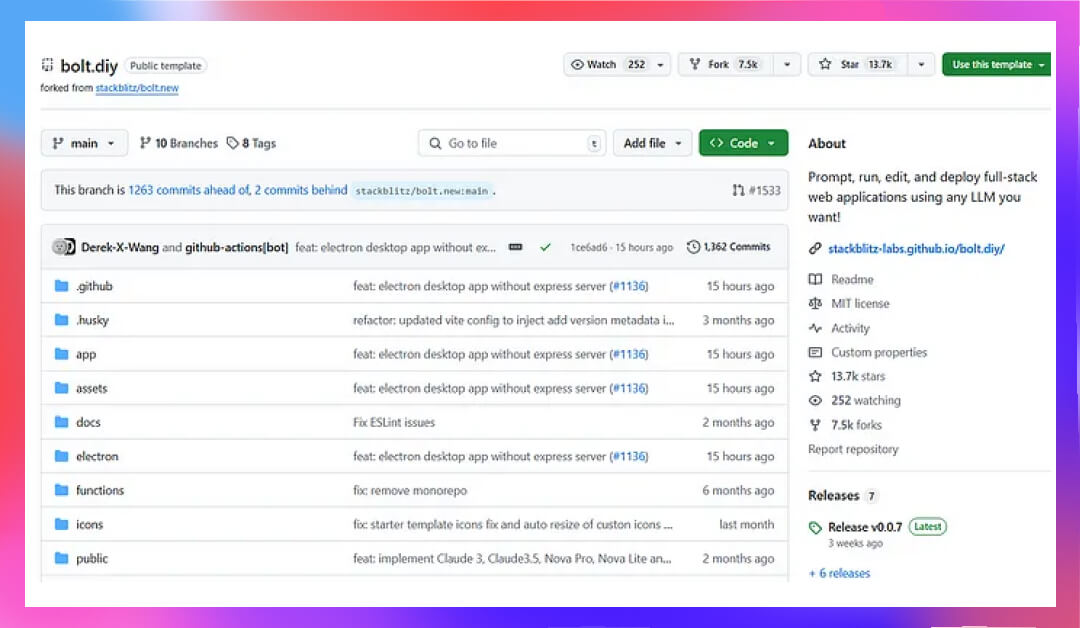Open the Add file menu
Viewport: 1080px width, 628px height.
point(652,143)
